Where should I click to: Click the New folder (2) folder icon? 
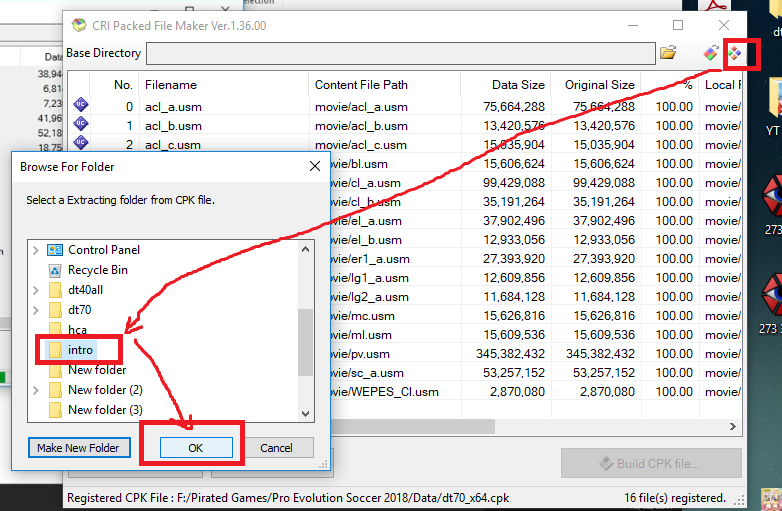click(55, 390)
